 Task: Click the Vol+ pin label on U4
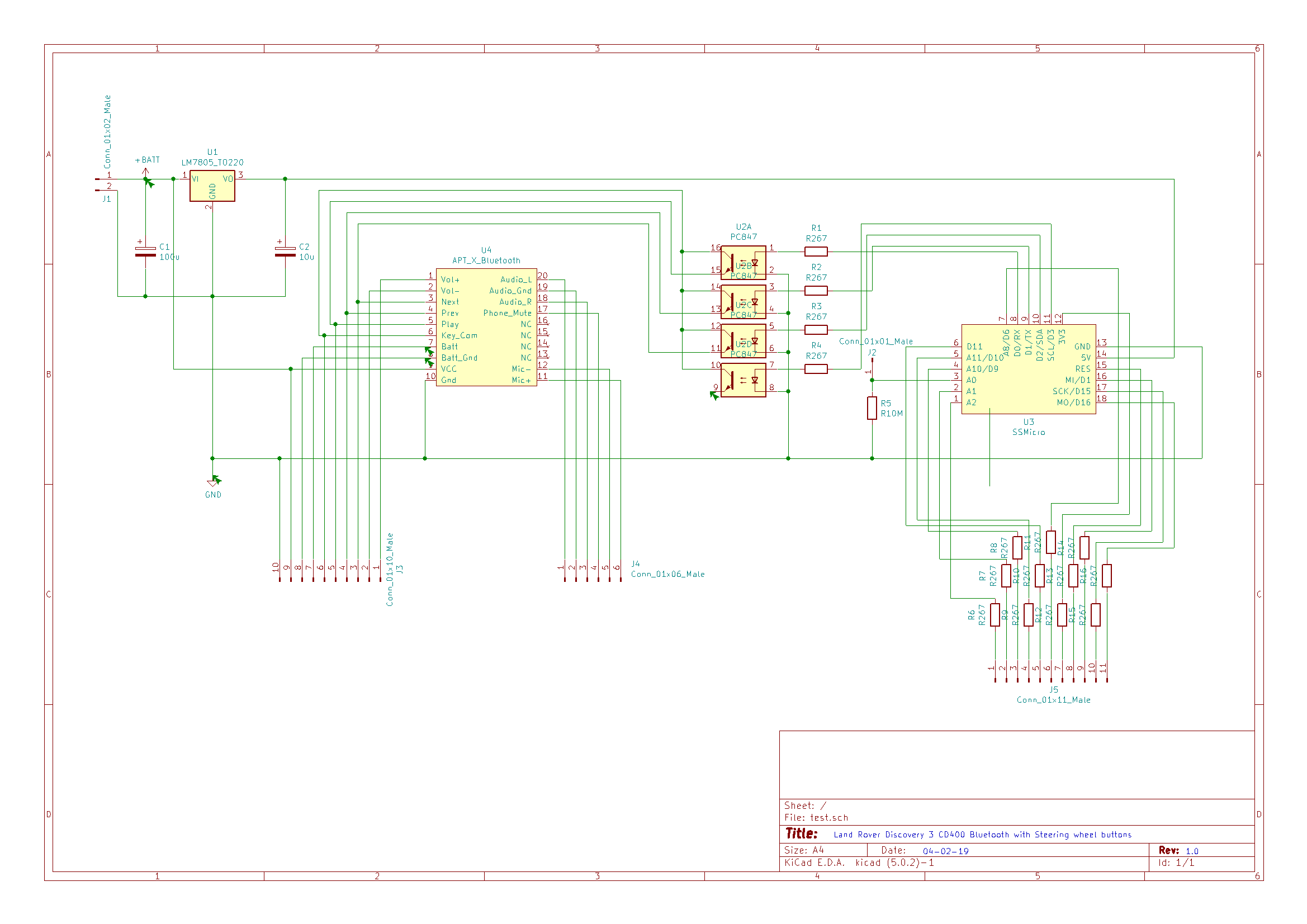(450, 279)
